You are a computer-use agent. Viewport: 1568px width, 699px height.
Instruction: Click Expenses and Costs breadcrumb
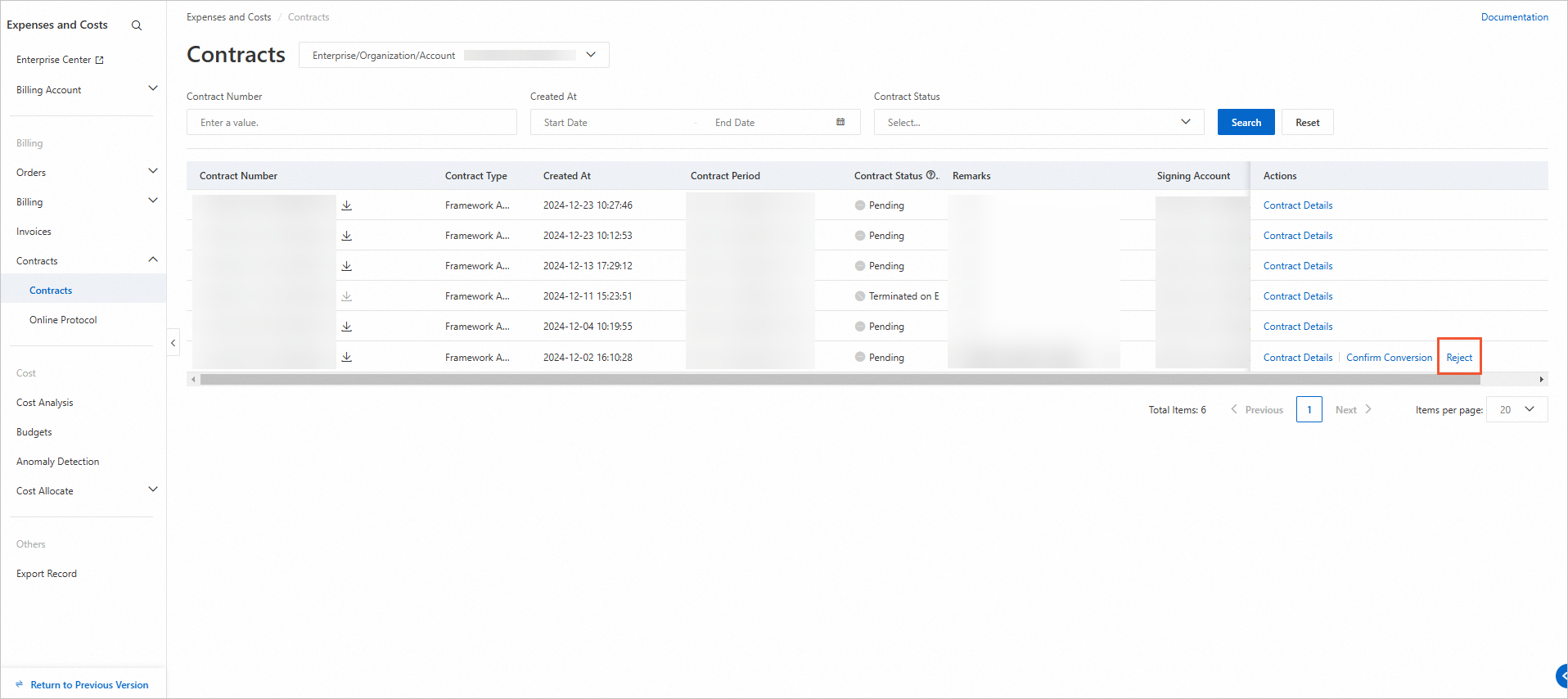228,17
